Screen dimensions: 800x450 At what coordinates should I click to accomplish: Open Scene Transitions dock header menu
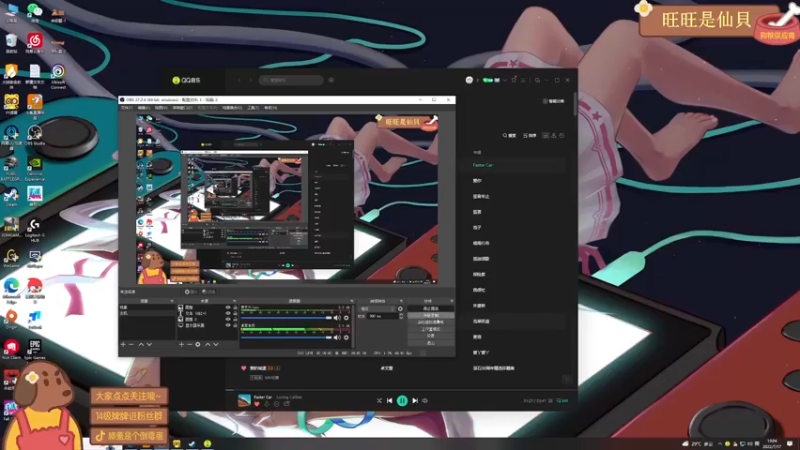point(401,301)
